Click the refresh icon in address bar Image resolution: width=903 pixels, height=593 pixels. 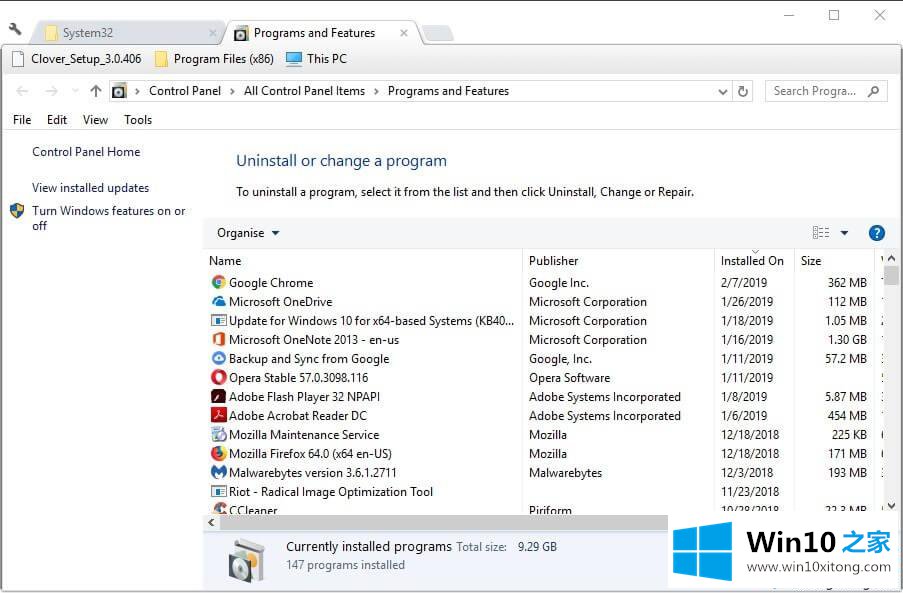pos(743,91)
